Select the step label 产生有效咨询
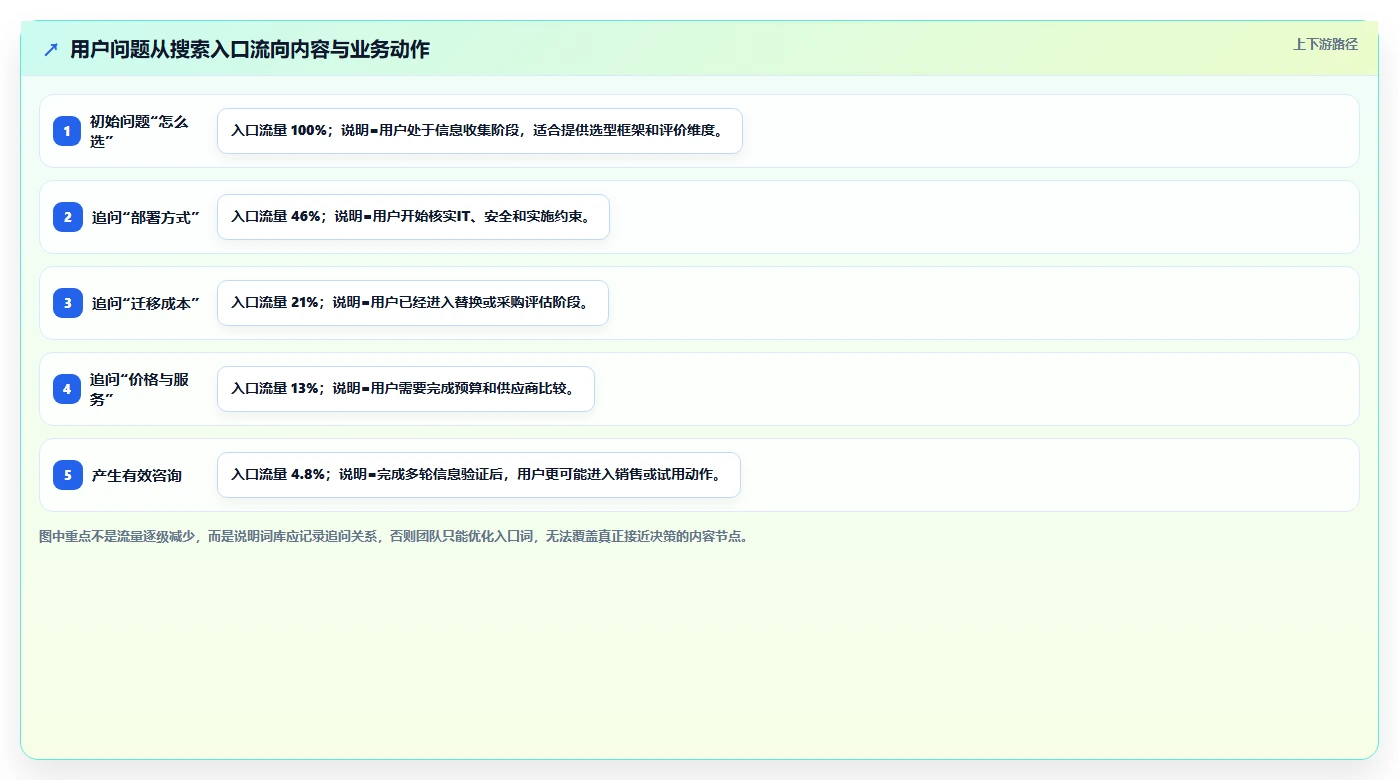The width and height of the screenshot is (1399, 780). [137, 475]
